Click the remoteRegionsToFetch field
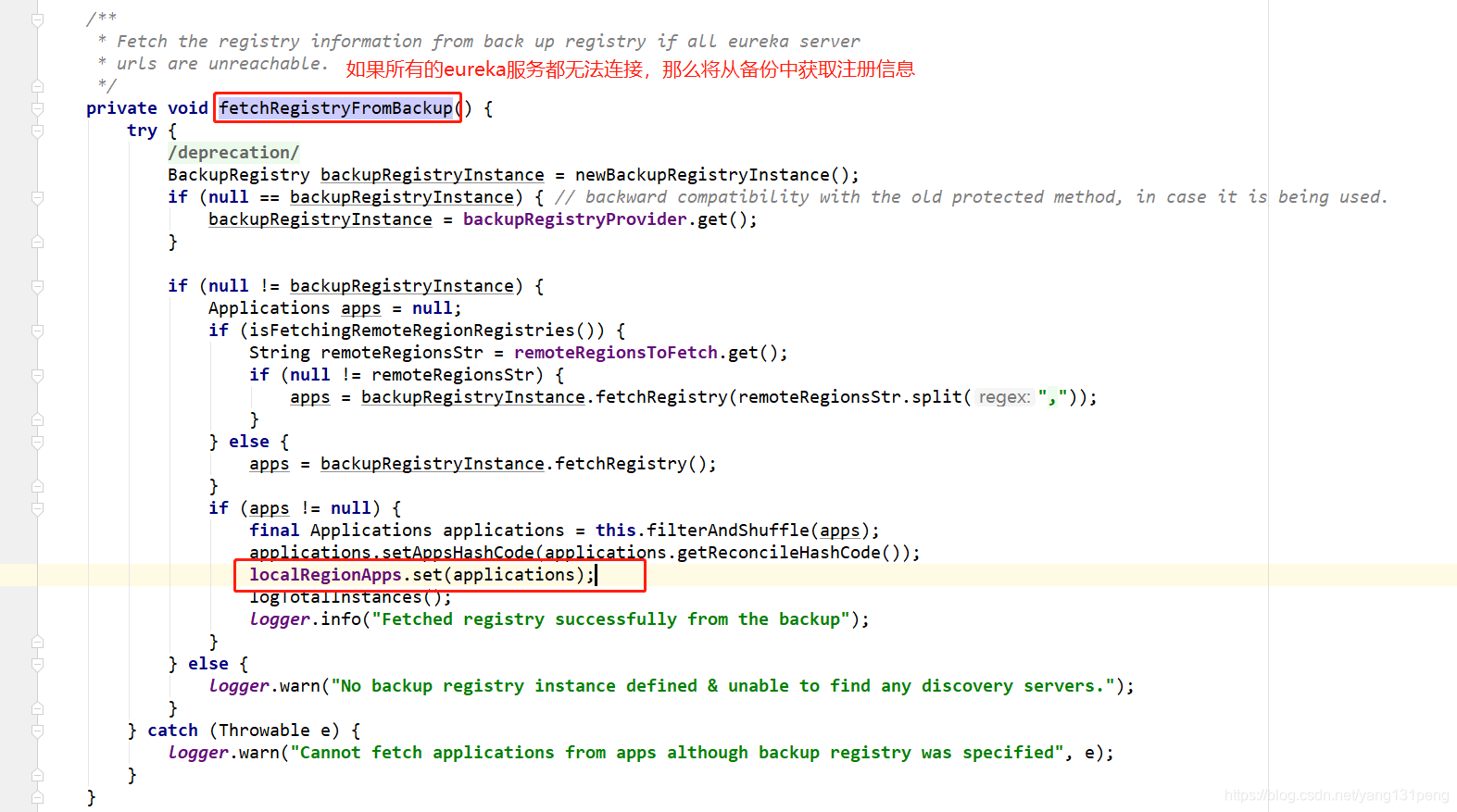 tap(616, 353)
